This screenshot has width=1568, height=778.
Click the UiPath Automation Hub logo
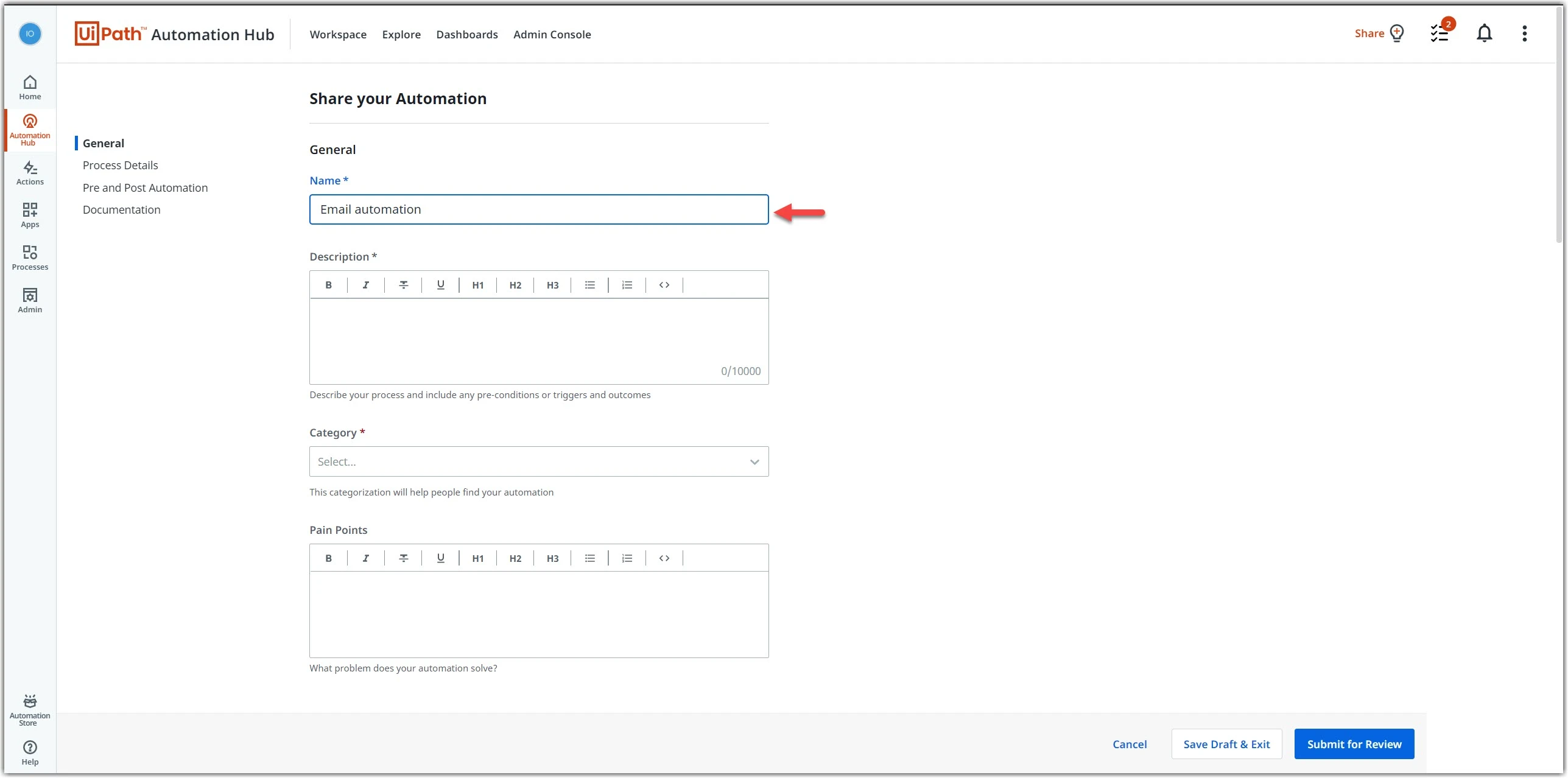click(x=174, y=34)
